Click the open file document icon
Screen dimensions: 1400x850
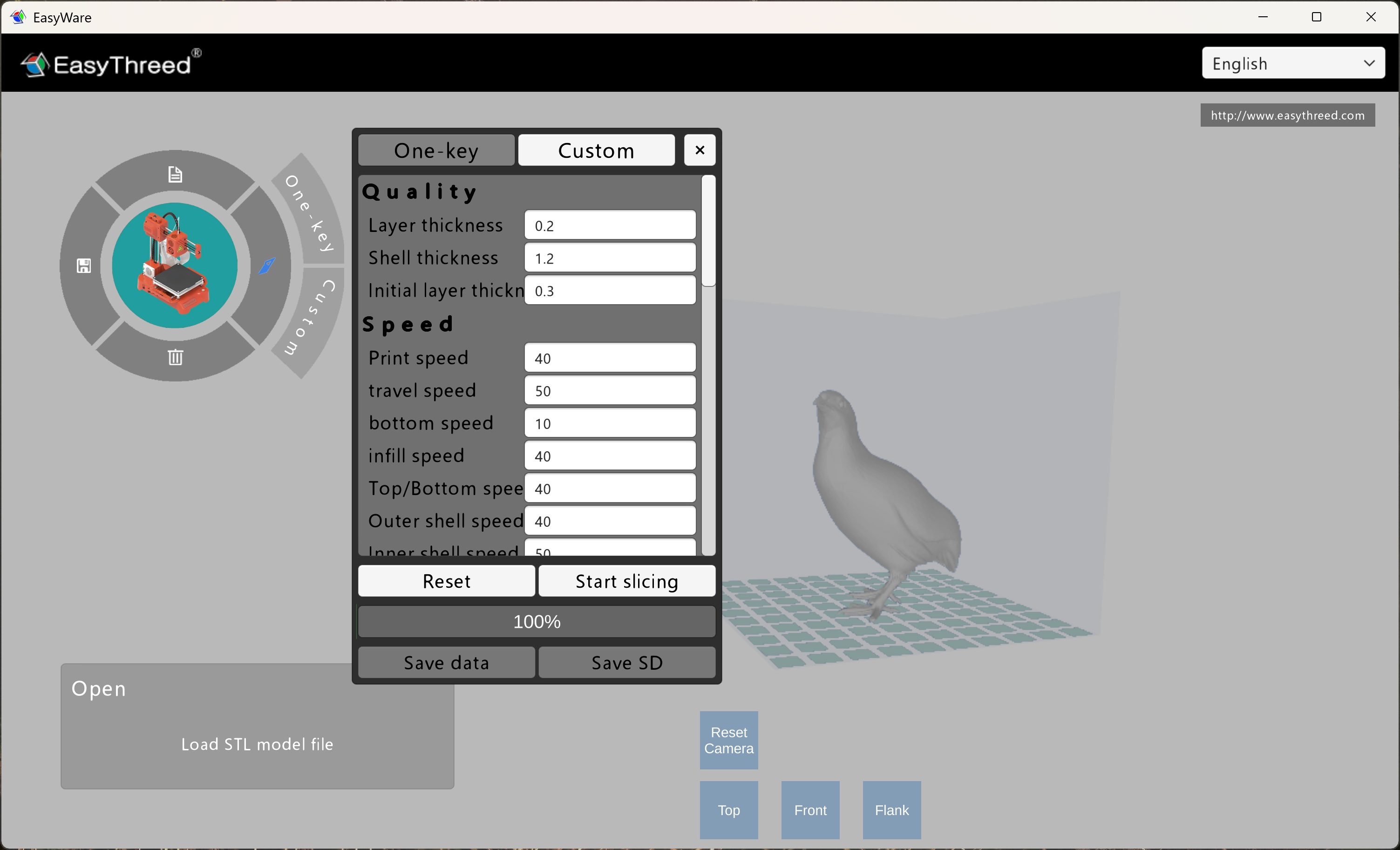pos(175,174)
